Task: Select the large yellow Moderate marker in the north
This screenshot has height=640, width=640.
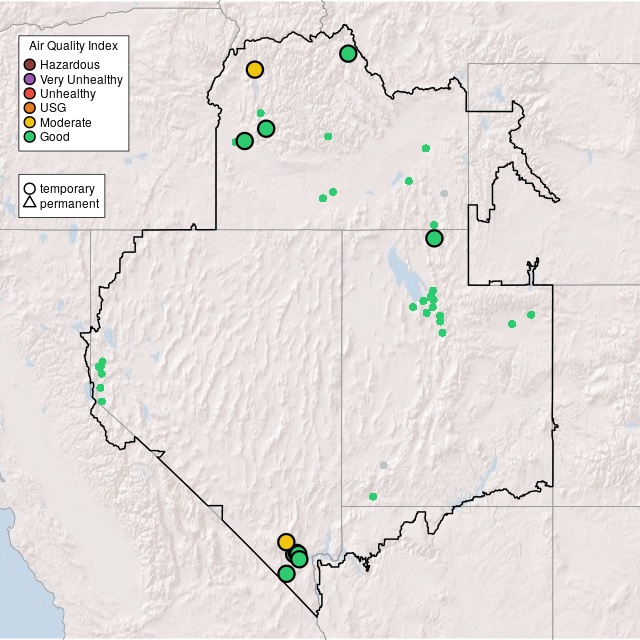Action: point(255,69)
